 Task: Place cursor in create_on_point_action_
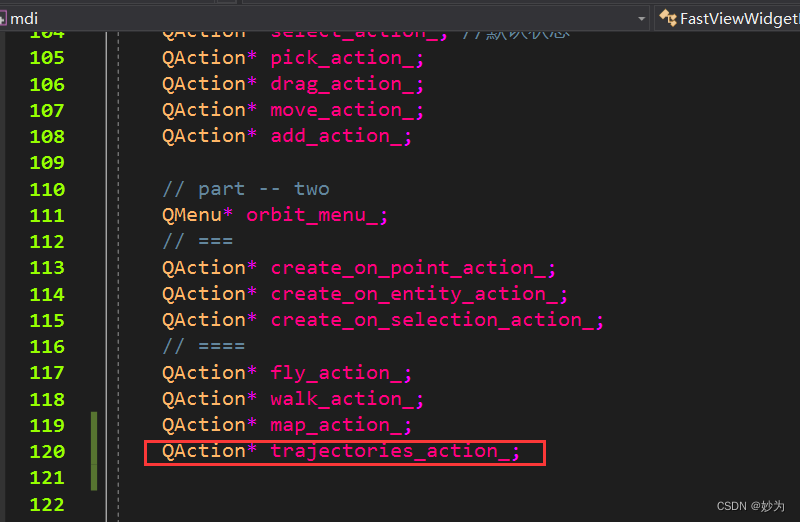[x=408, y=268]
